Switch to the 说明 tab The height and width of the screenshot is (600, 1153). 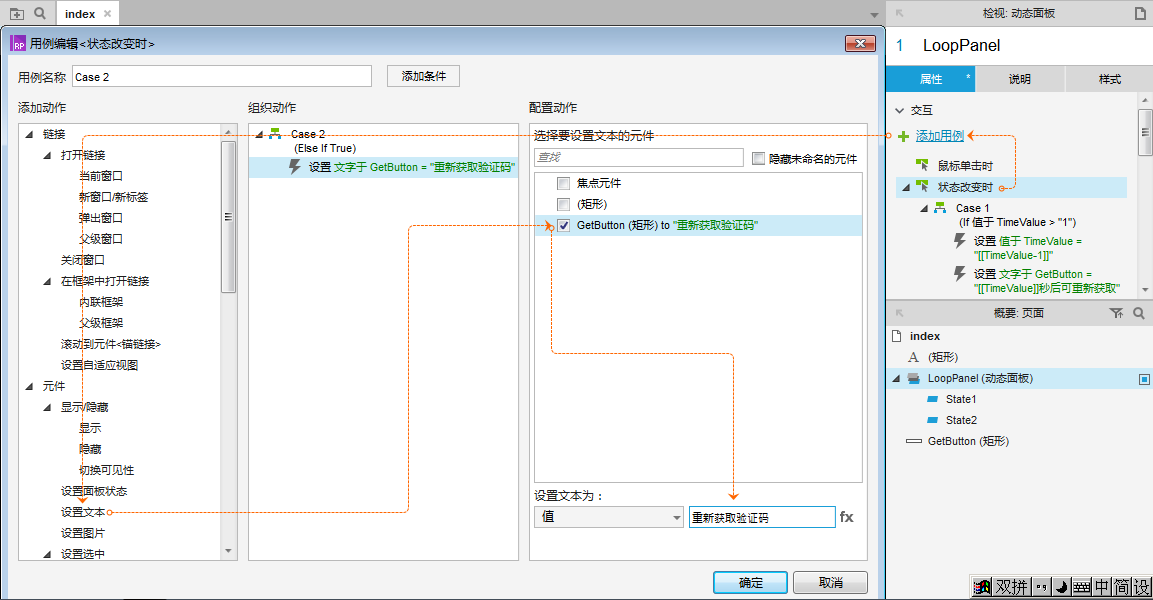[x=1019, y=79]
